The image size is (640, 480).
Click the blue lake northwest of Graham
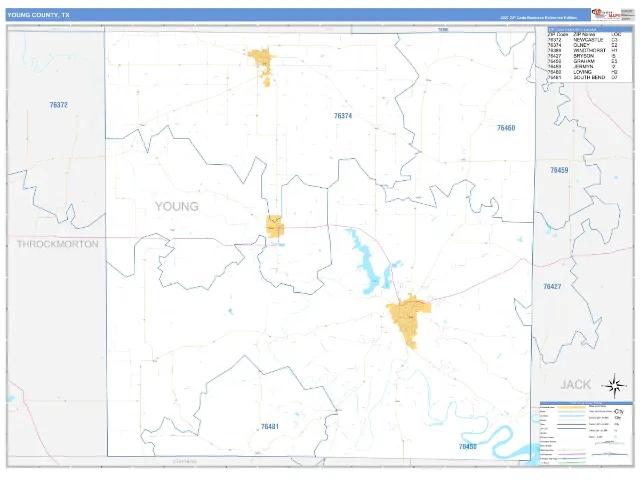pos(365,261)
